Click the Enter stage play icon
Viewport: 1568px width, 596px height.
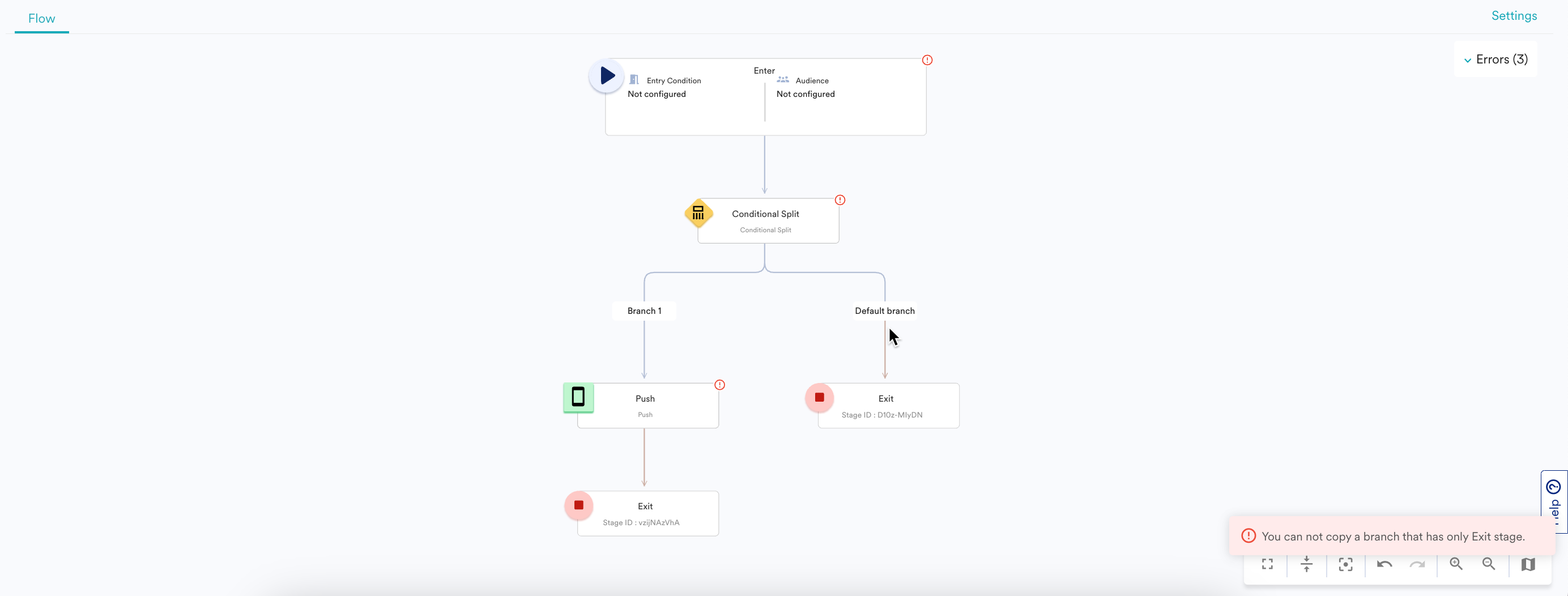607,75
